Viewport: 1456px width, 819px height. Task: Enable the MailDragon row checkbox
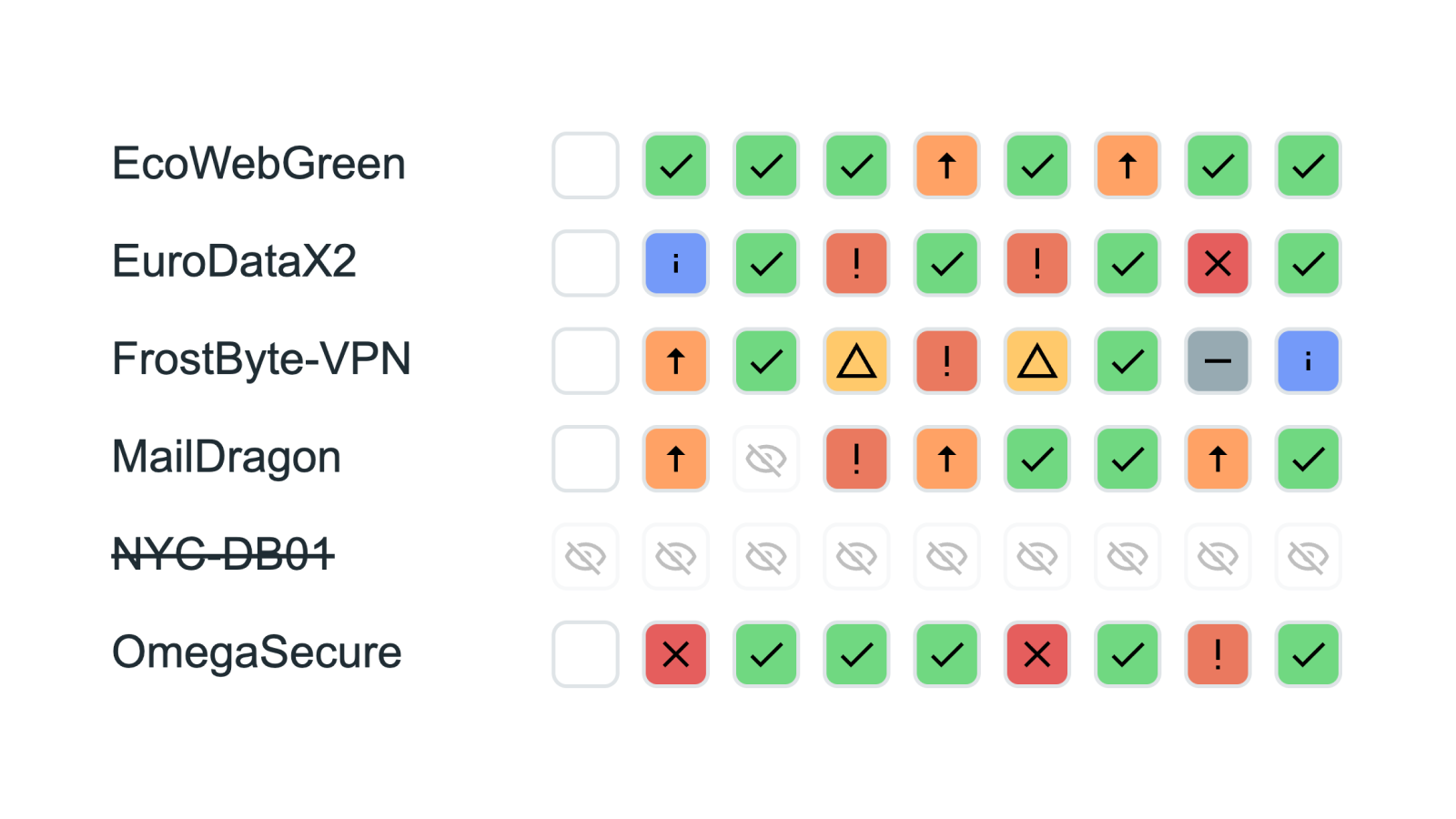coord(585,459)
